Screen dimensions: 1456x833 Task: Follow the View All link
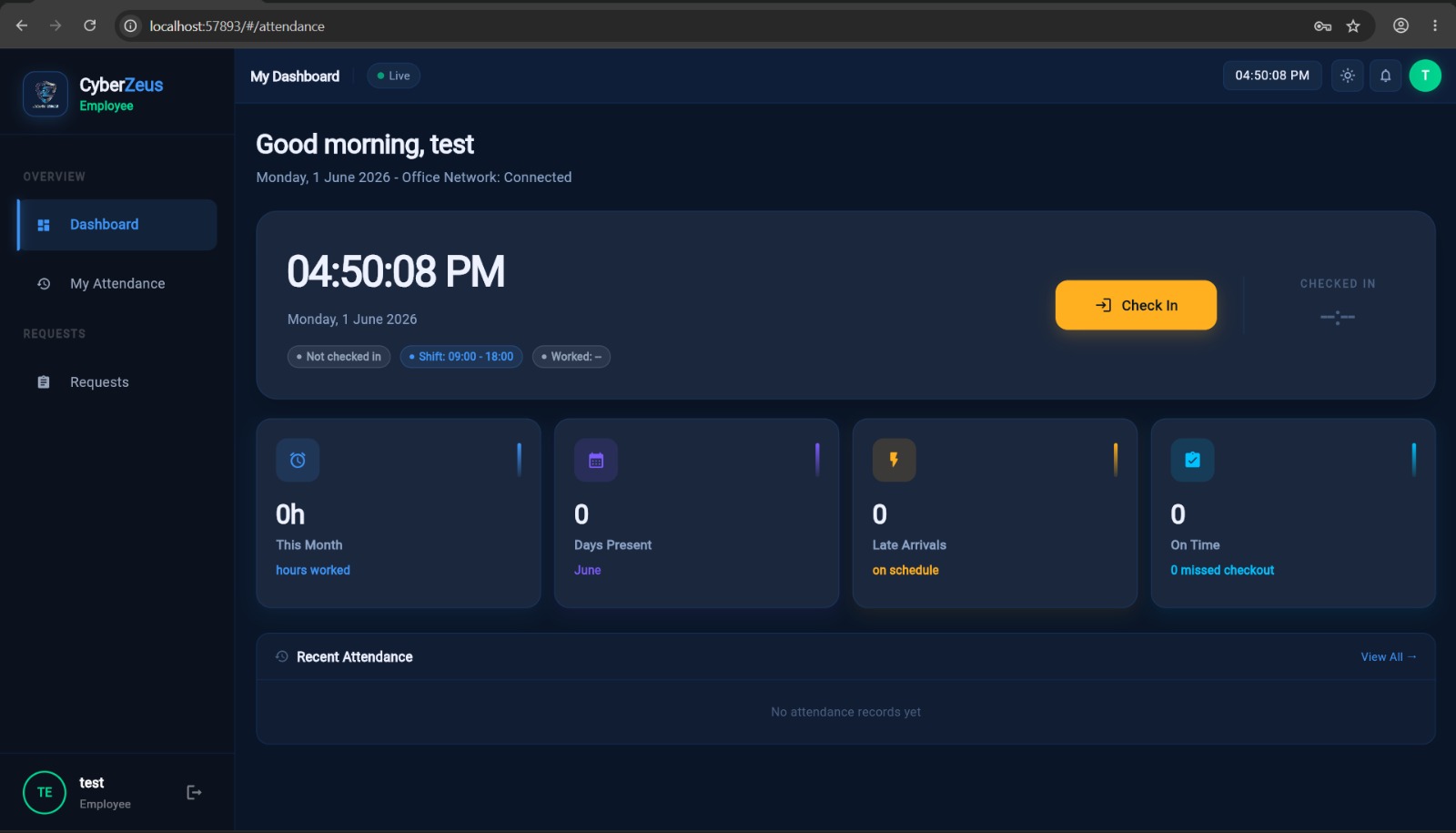[x=1389, y=656]
